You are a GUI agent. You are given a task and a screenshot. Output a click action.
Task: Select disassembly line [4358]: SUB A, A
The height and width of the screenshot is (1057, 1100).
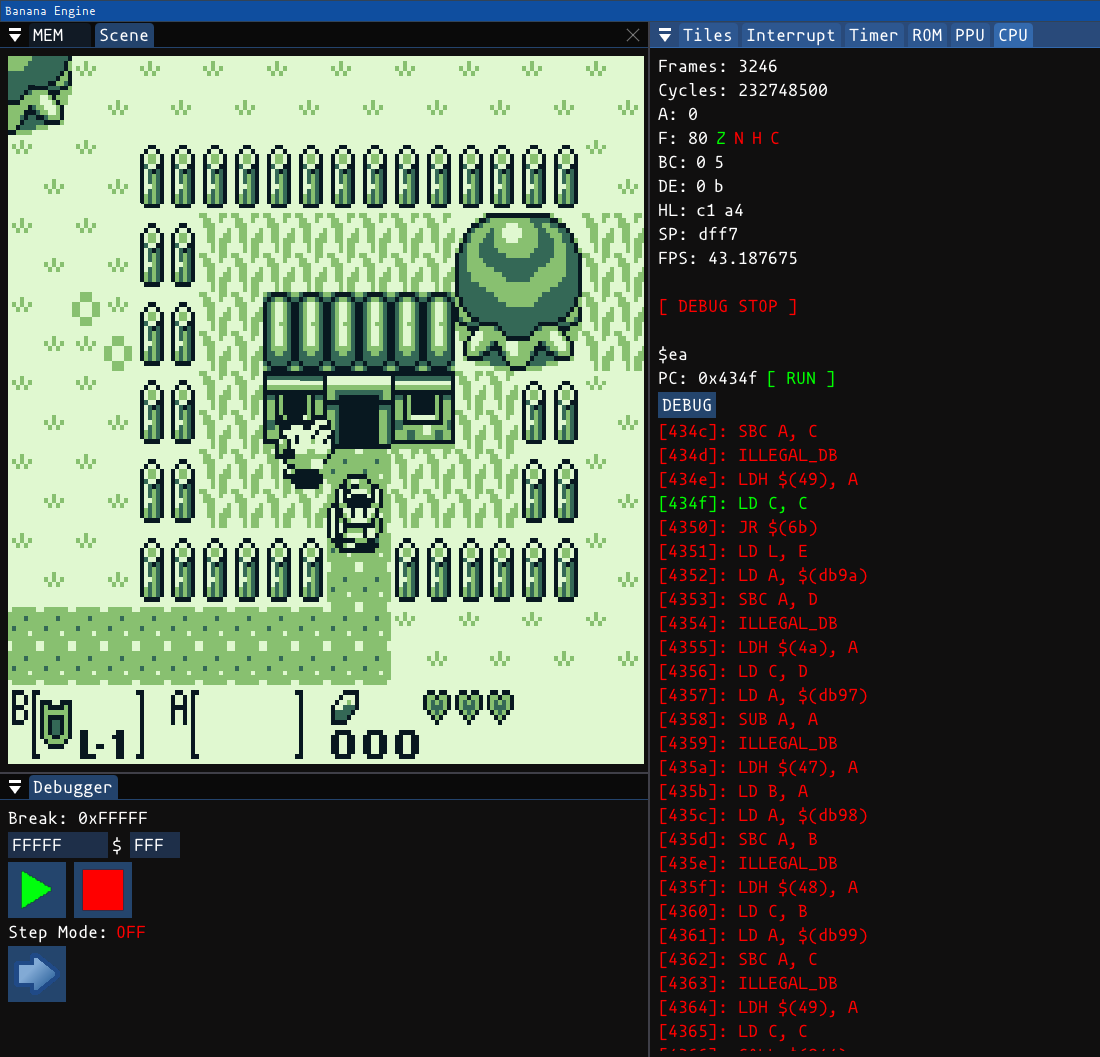click(738, 719)
